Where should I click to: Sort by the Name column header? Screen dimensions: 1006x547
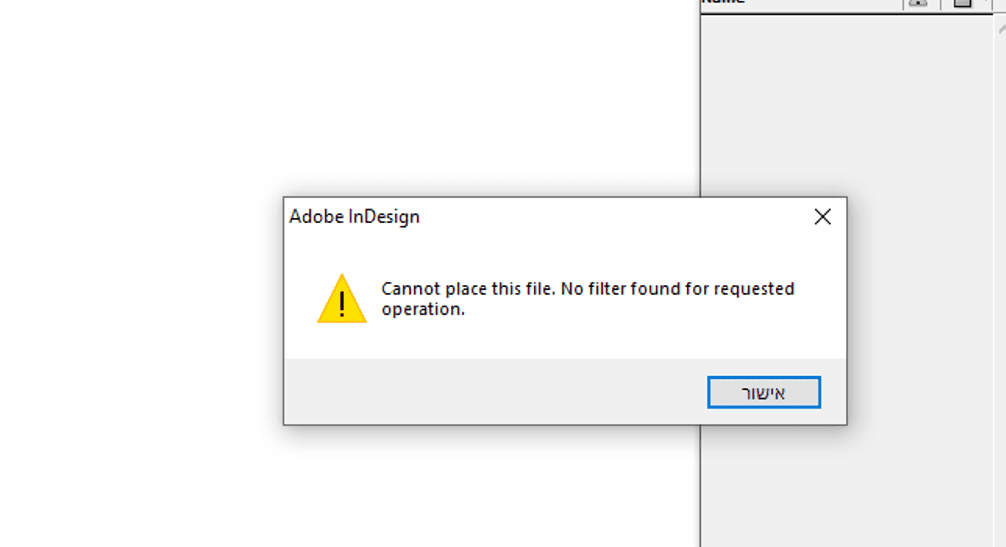[723, 2]
